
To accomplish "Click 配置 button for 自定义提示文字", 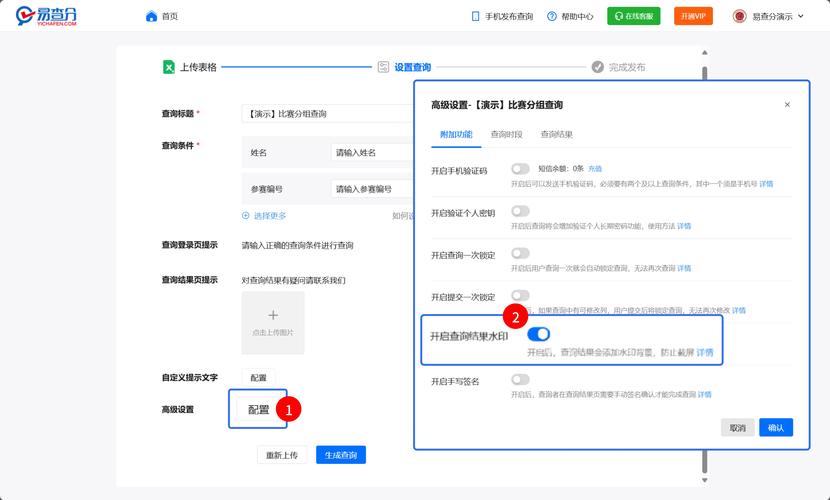I will [x=258, y=378].
